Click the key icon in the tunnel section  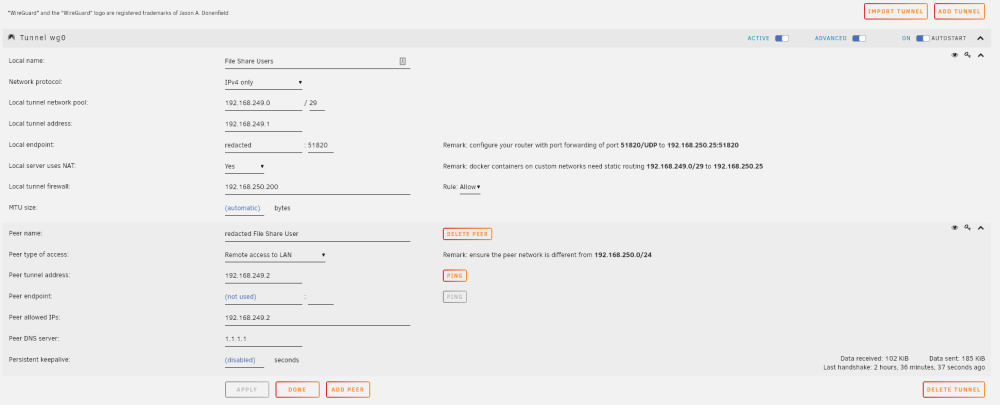point(967,55)
